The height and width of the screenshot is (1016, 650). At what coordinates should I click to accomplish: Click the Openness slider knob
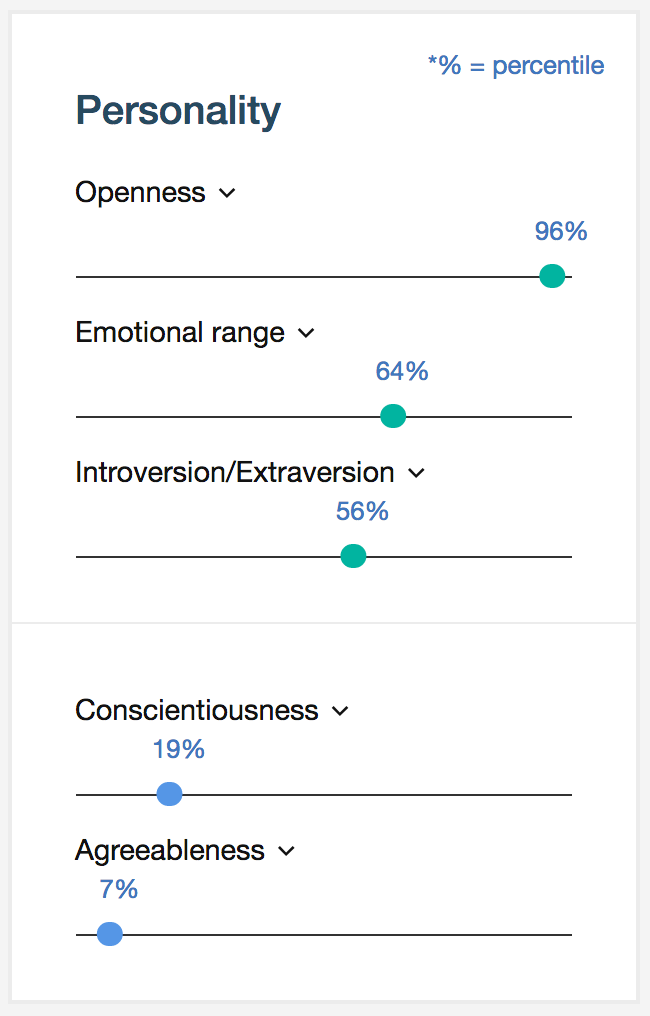[x=552, y=276]
